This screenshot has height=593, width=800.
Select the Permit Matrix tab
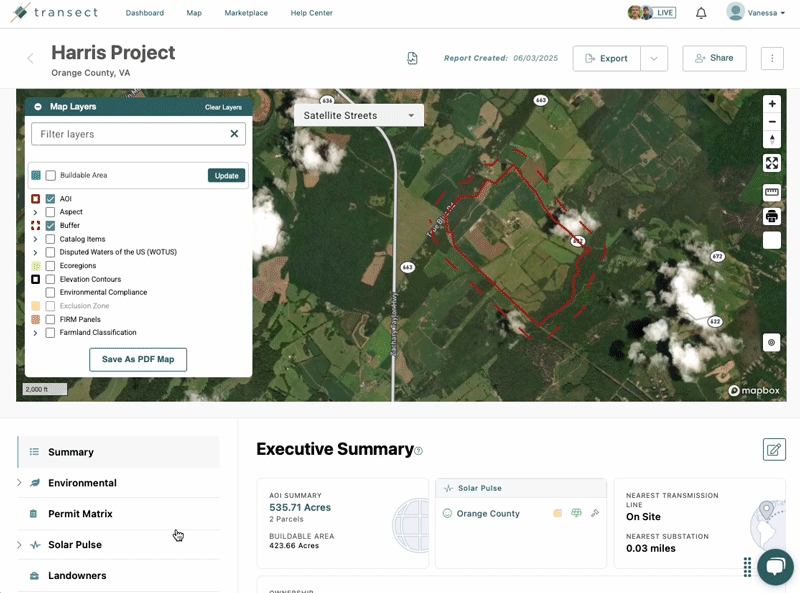tap(80, 514)
